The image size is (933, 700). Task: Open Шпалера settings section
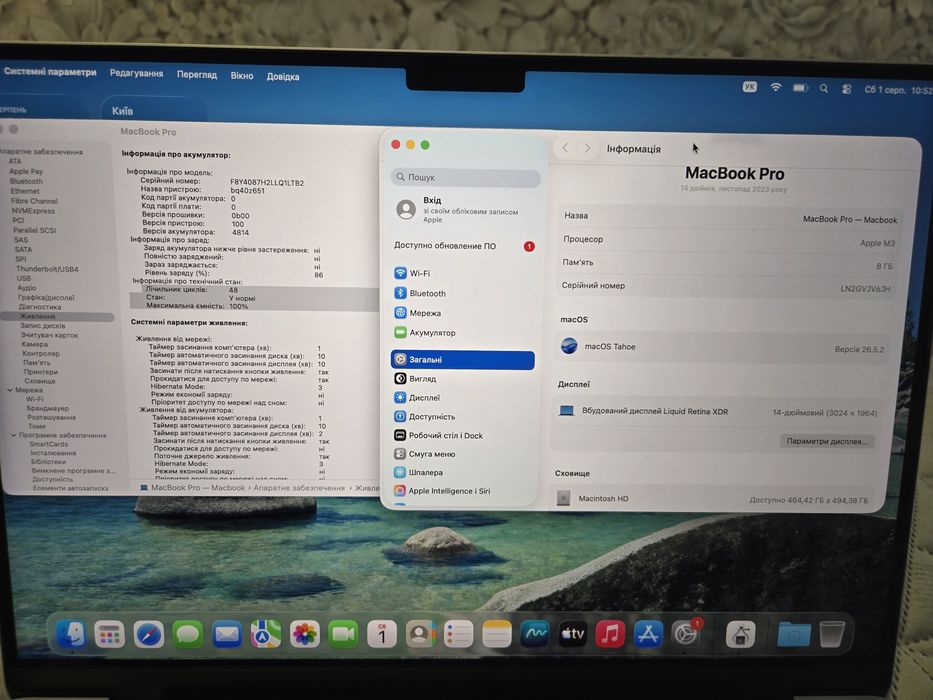point(463,473)
